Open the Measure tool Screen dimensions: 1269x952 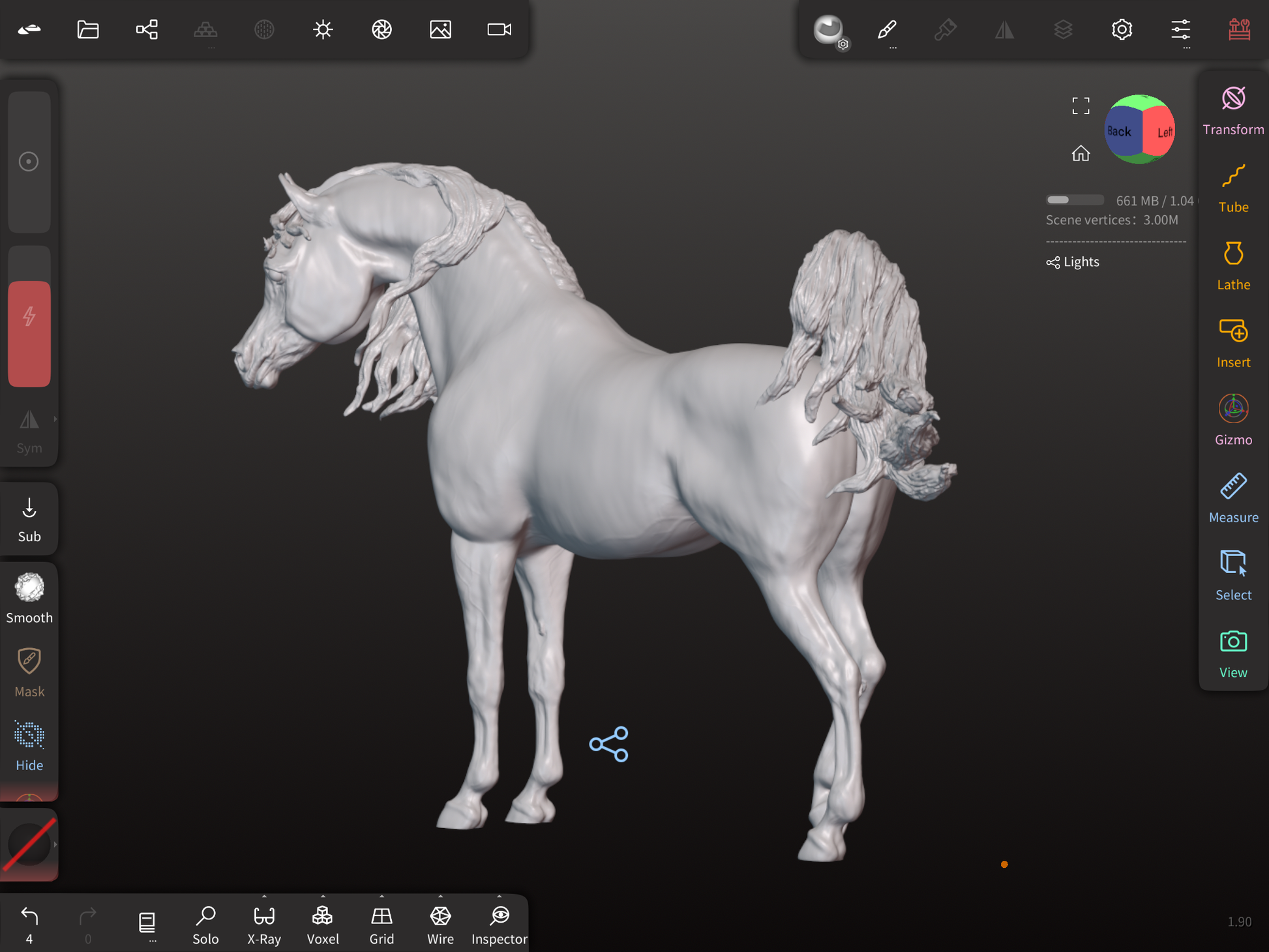point(1232,499)
